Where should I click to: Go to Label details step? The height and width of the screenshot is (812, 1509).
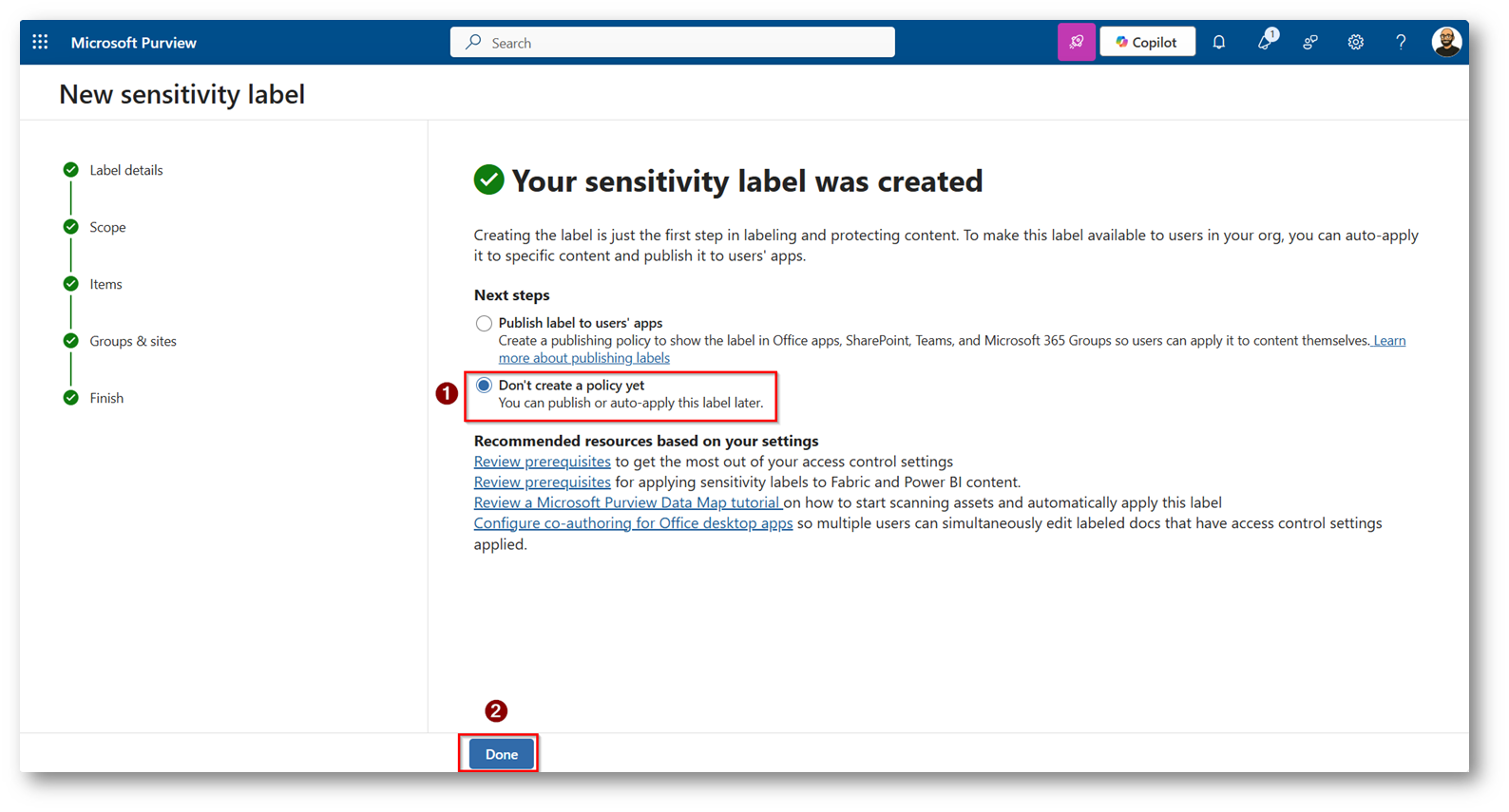[x=125, y=170]
